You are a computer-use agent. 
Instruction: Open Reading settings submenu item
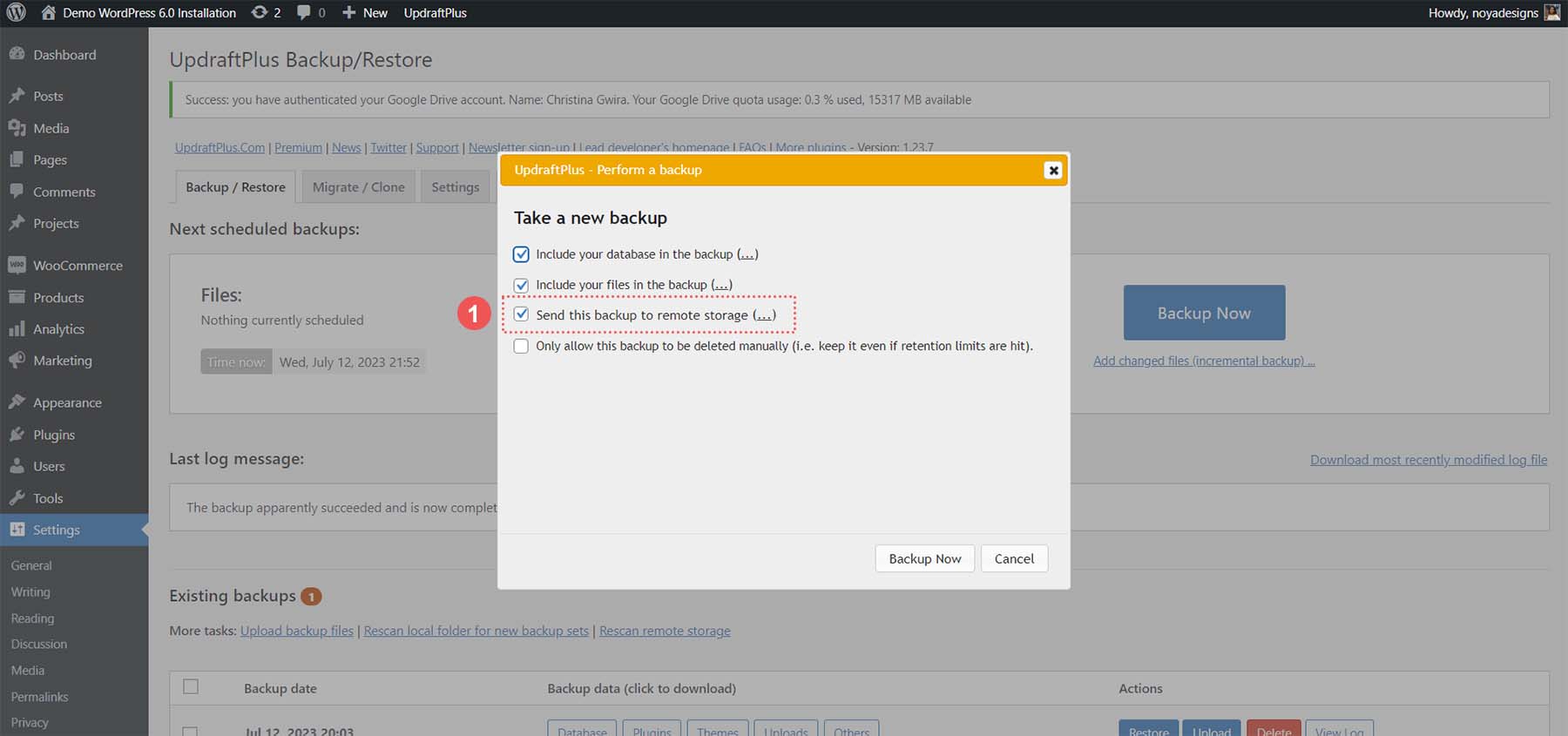(x=32, y=618)
